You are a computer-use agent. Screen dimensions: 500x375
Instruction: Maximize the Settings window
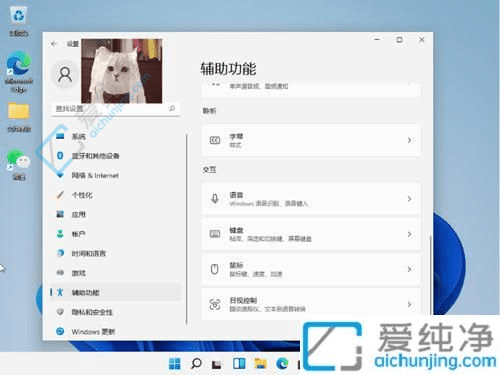399,40
